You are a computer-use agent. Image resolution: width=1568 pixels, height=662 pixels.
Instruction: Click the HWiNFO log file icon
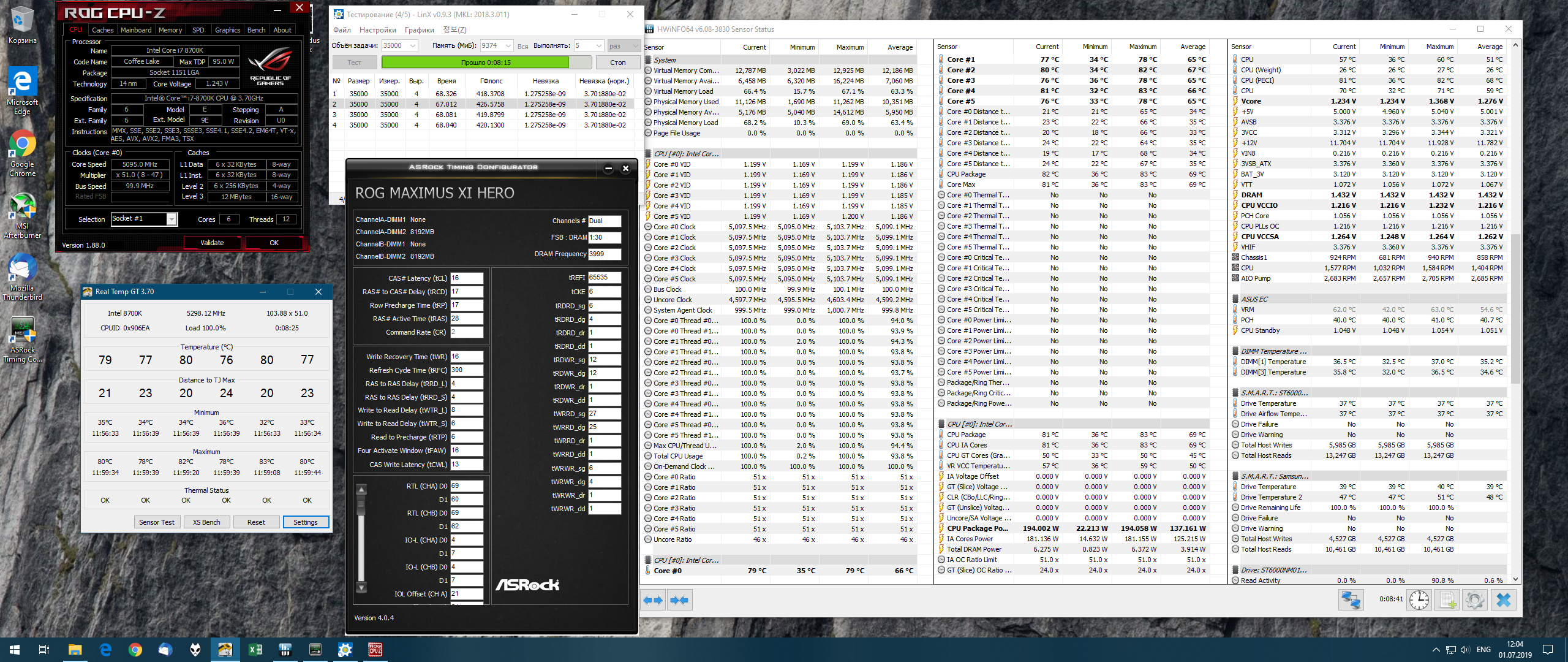(x=1447, y=599)
